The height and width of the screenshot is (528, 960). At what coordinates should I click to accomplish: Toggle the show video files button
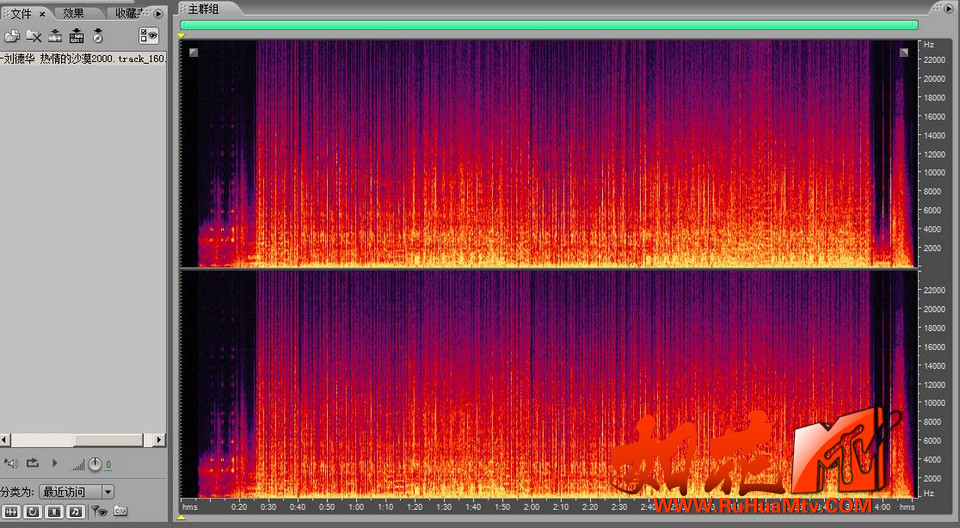[54, 511]
